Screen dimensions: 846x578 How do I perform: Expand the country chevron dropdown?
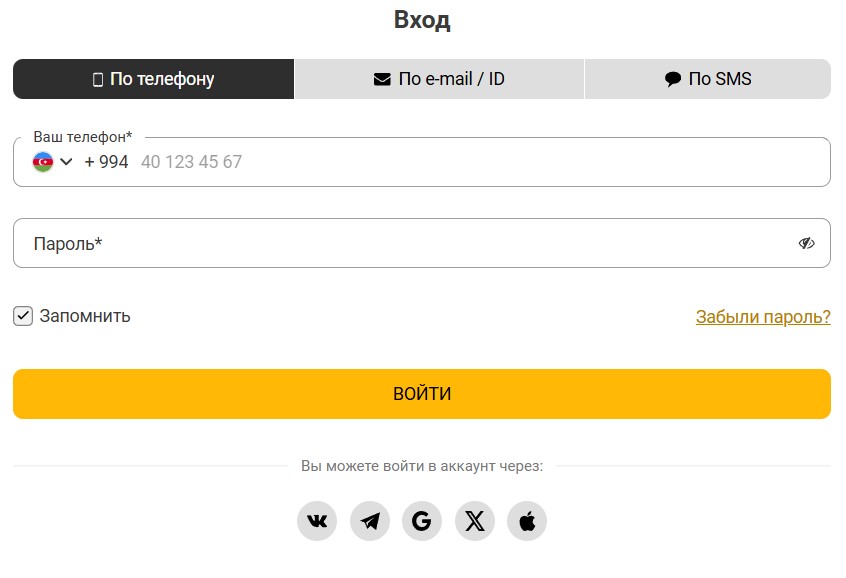[67, 162]
